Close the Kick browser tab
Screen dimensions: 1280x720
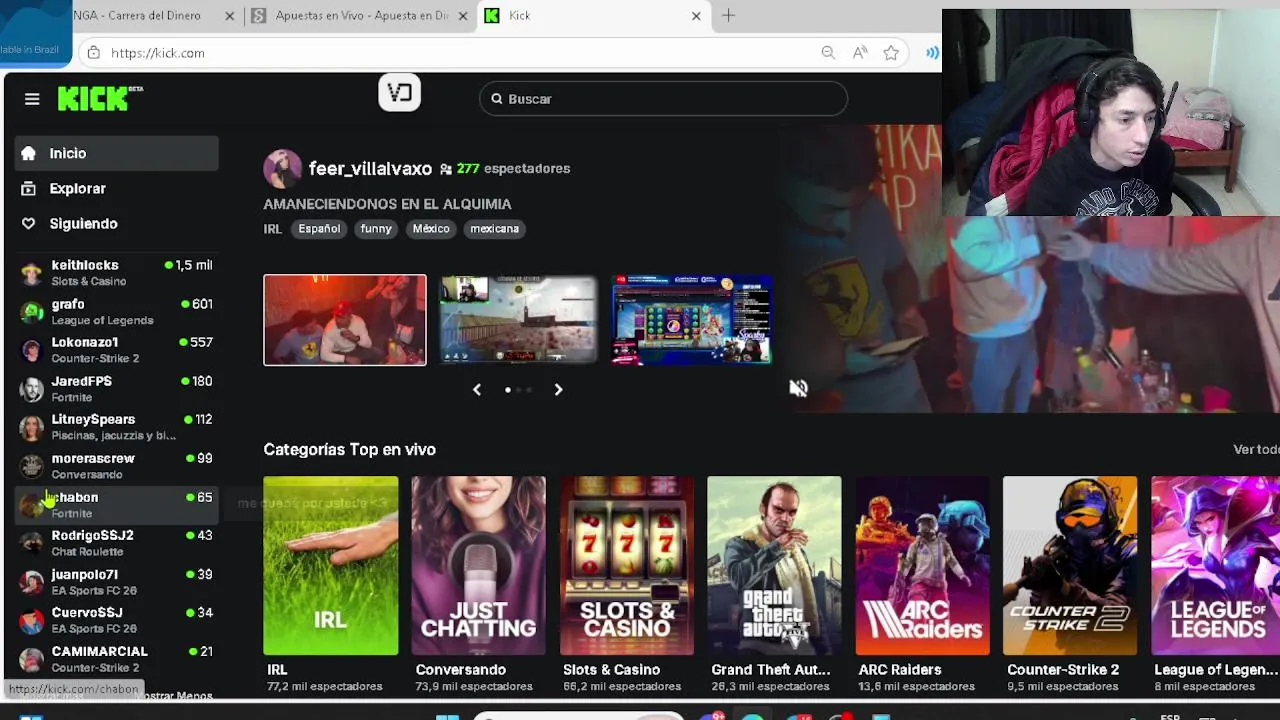pos(696,16)
